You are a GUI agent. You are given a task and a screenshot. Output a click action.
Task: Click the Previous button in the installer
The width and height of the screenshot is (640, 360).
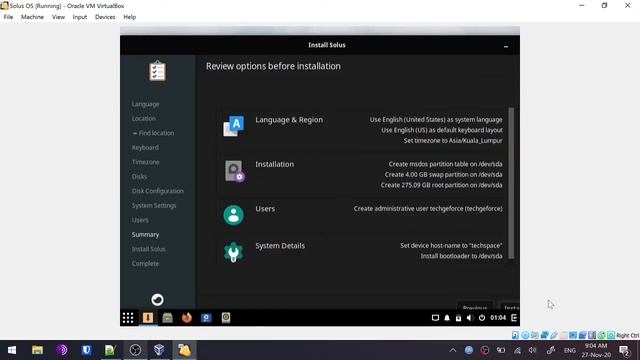coord(475,307)
